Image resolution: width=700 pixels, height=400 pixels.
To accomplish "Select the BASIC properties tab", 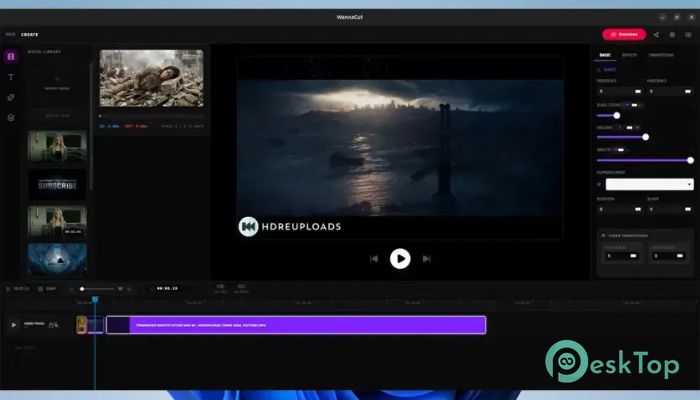I will coord(605,55).
